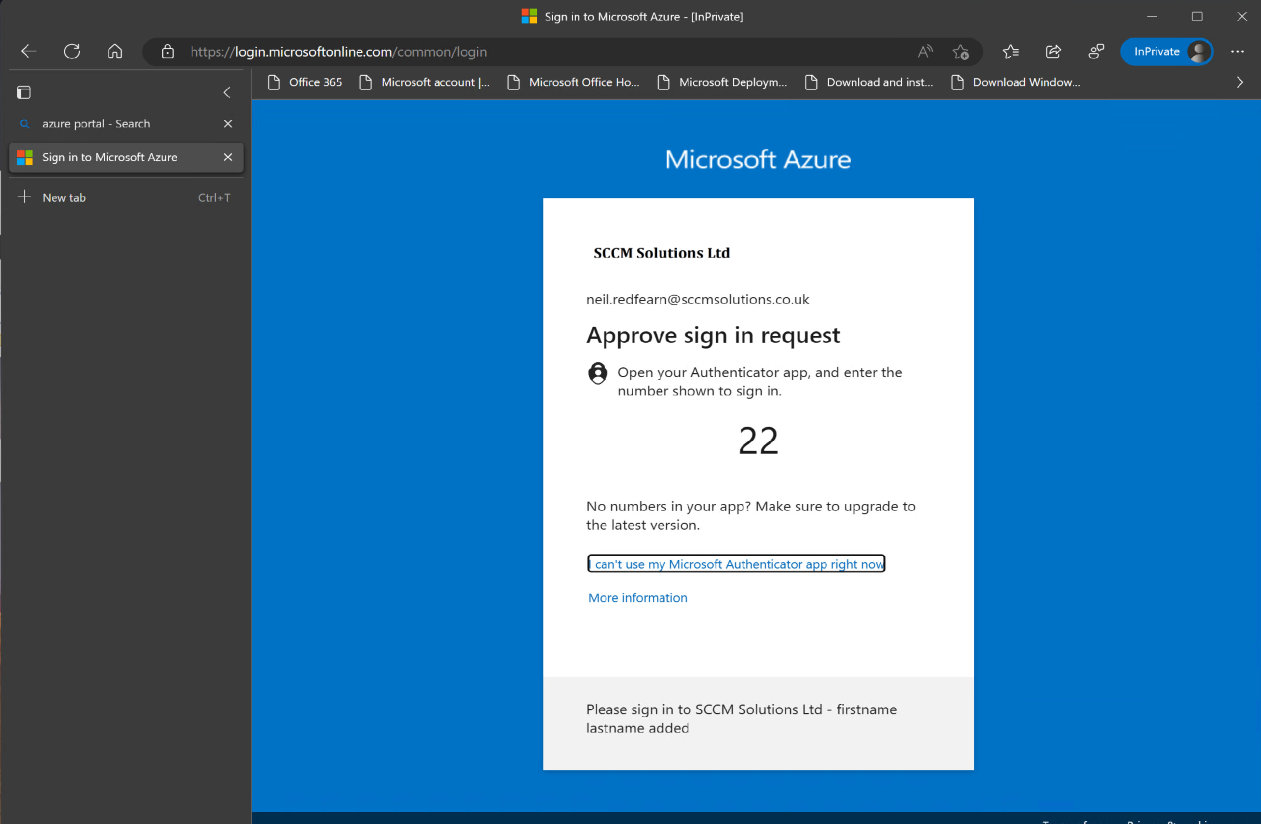Refresh the current page
Image resolution: width=1261 pixels, height=824 pixels.
coord(72,51)
